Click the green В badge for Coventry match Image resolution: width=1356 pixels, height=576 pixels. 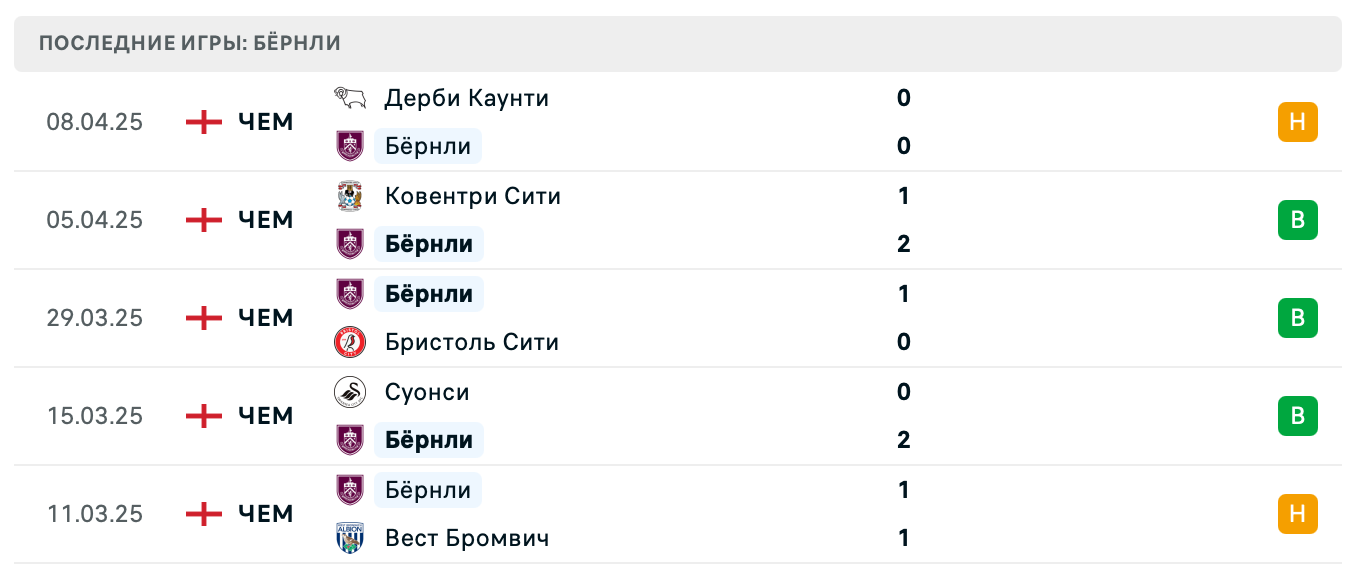[1298, 220]
